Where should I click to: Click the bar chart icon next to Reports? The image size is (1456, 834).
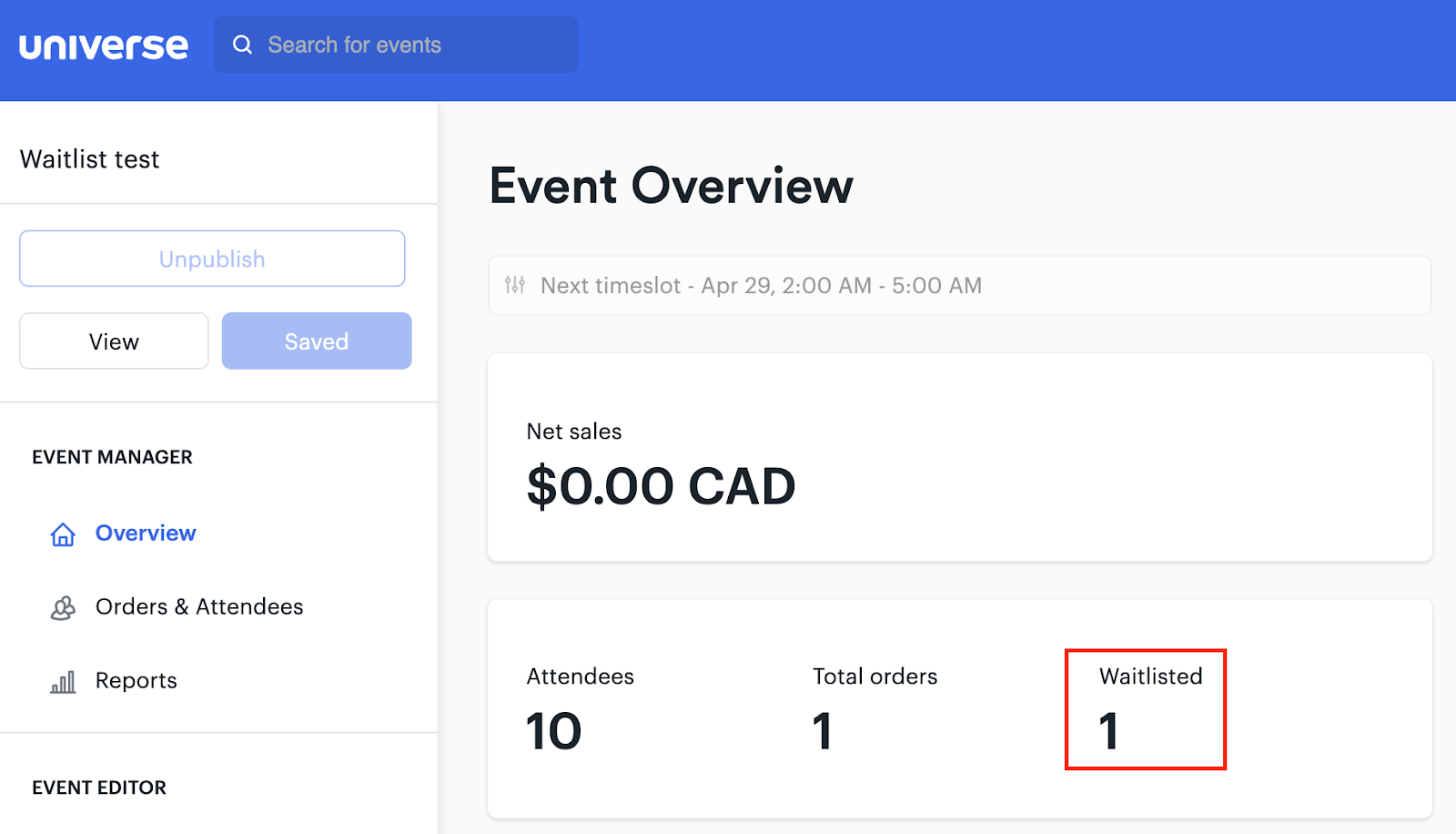pos(61,680)
